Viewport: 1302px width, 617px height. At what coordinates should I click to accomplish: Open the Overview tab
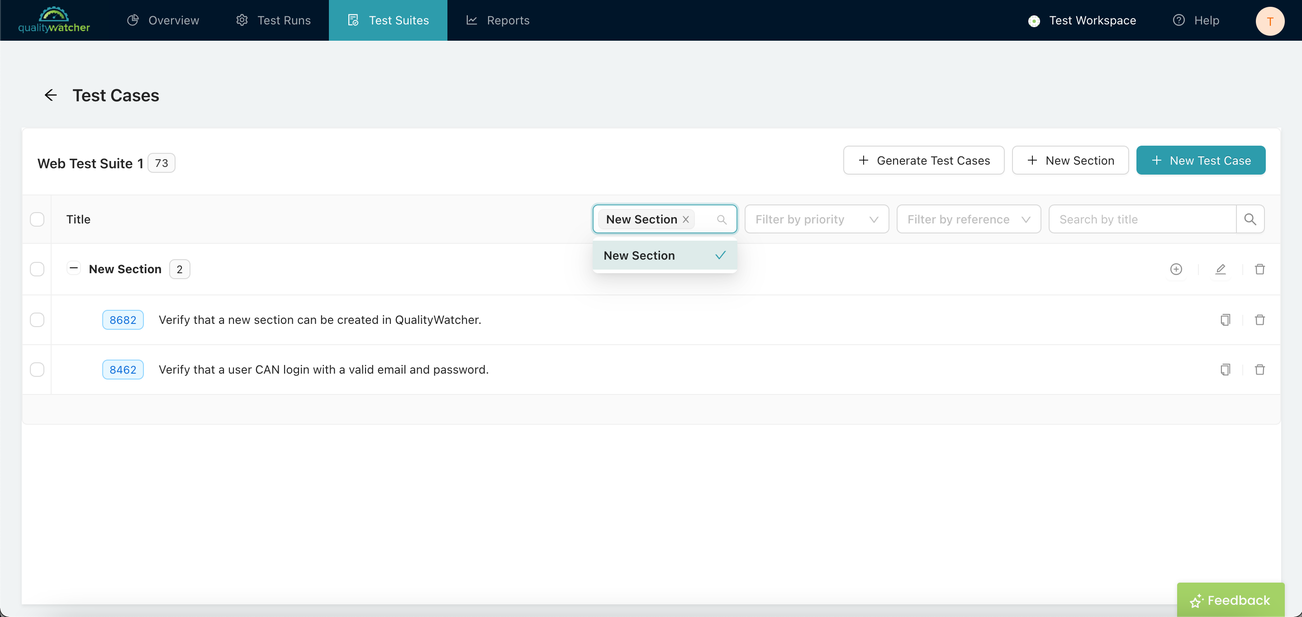[163, 20]
